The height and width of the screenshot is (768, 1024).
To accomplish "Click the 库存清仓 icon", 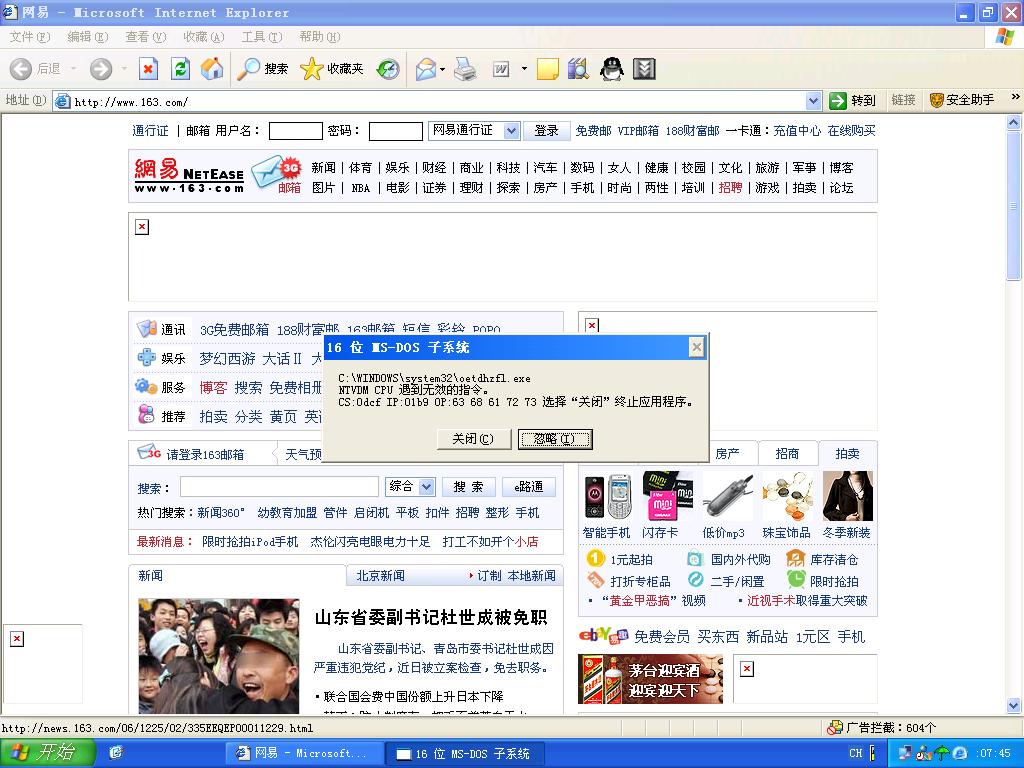I will [795, 558].
